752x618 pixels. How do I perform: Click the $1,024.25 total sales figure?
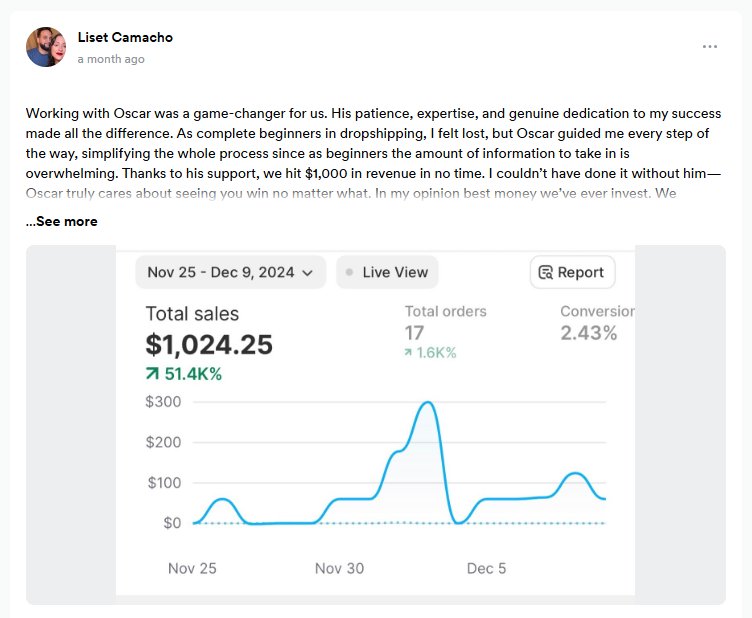click(x=209, y=344)
